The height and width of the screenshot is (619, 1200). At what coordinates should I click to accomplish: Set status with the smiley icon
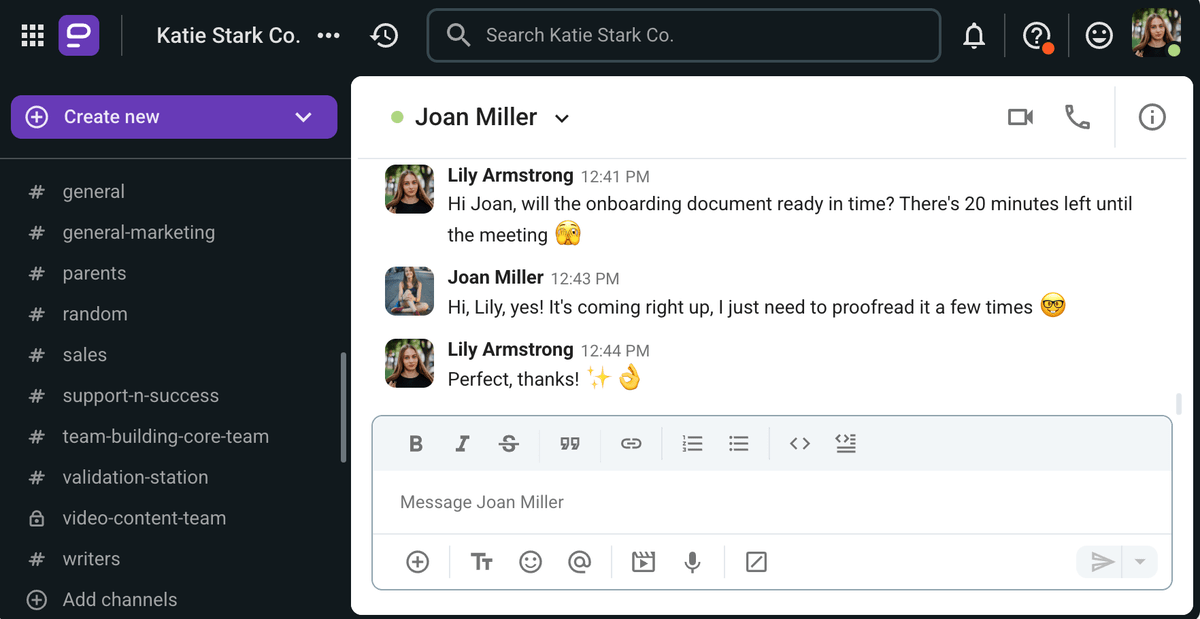pos(1099,36)
